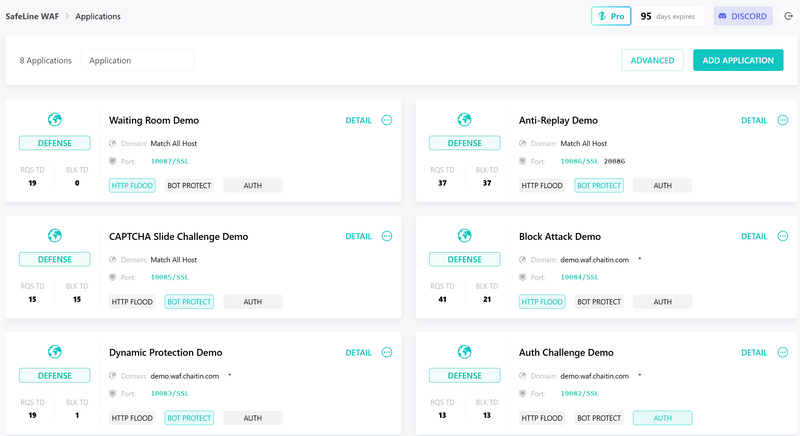Toggle HTTP FLOOD on CAPTCHA Slide Challenge Demo
The width and height of the screenshot is (800, 436).
pos(132,302)
